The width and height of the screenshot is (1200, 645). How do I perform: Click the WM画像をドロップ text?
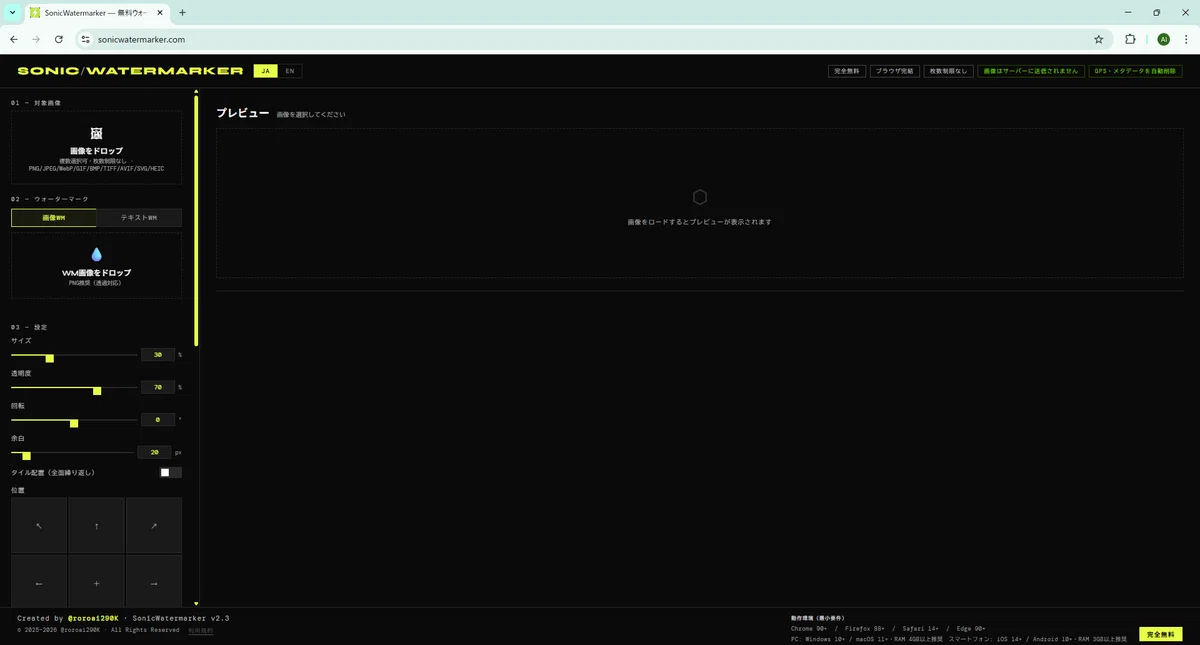[96, 272]
